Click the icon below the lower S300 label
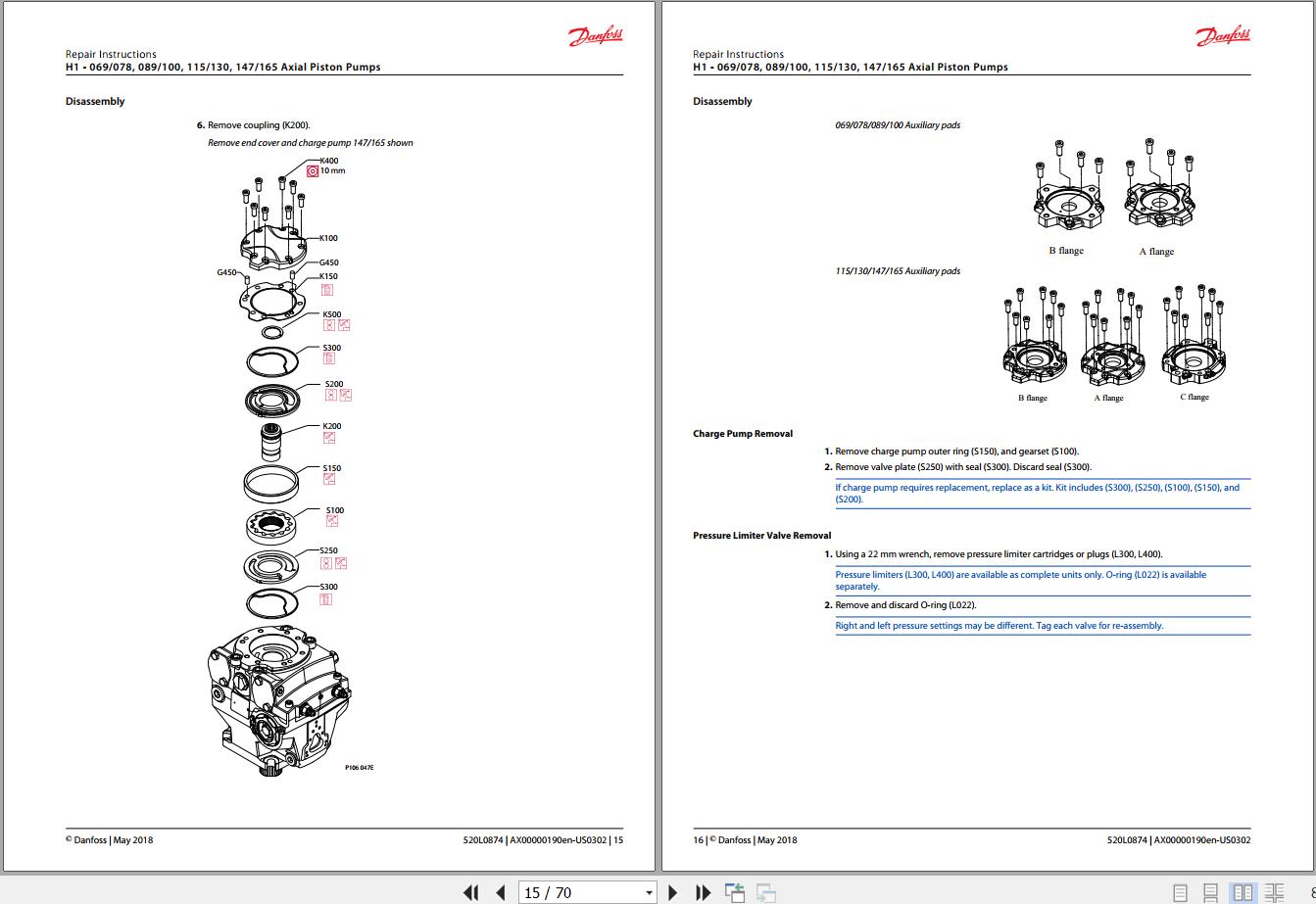 tap(326, 598)
